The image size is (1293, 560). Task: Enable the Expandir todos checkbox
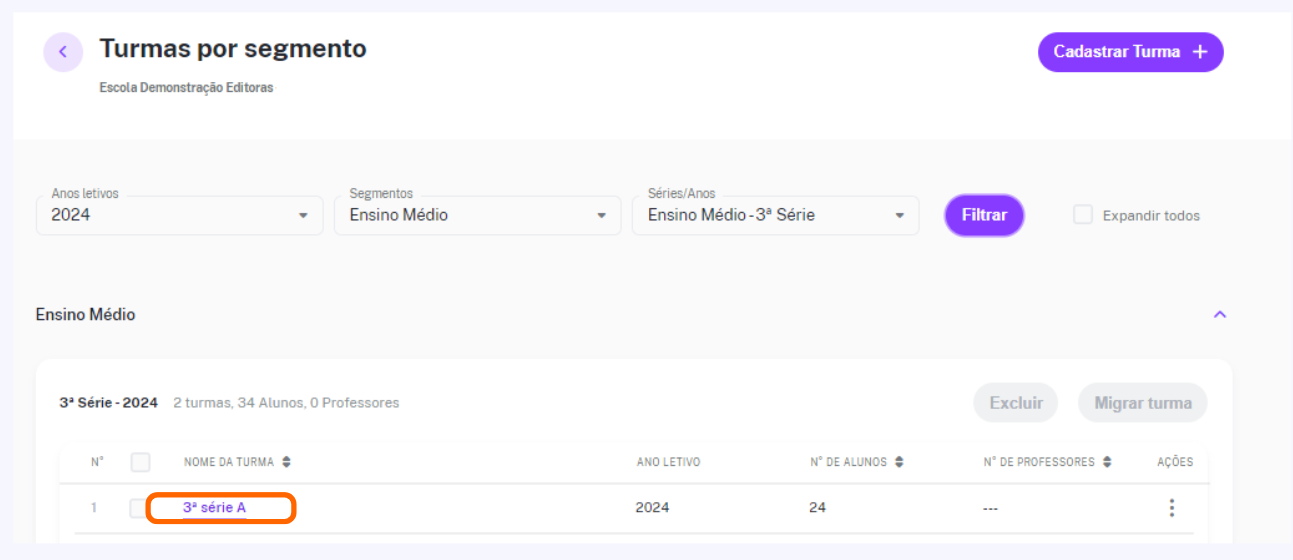click(x=1083, y=214)
